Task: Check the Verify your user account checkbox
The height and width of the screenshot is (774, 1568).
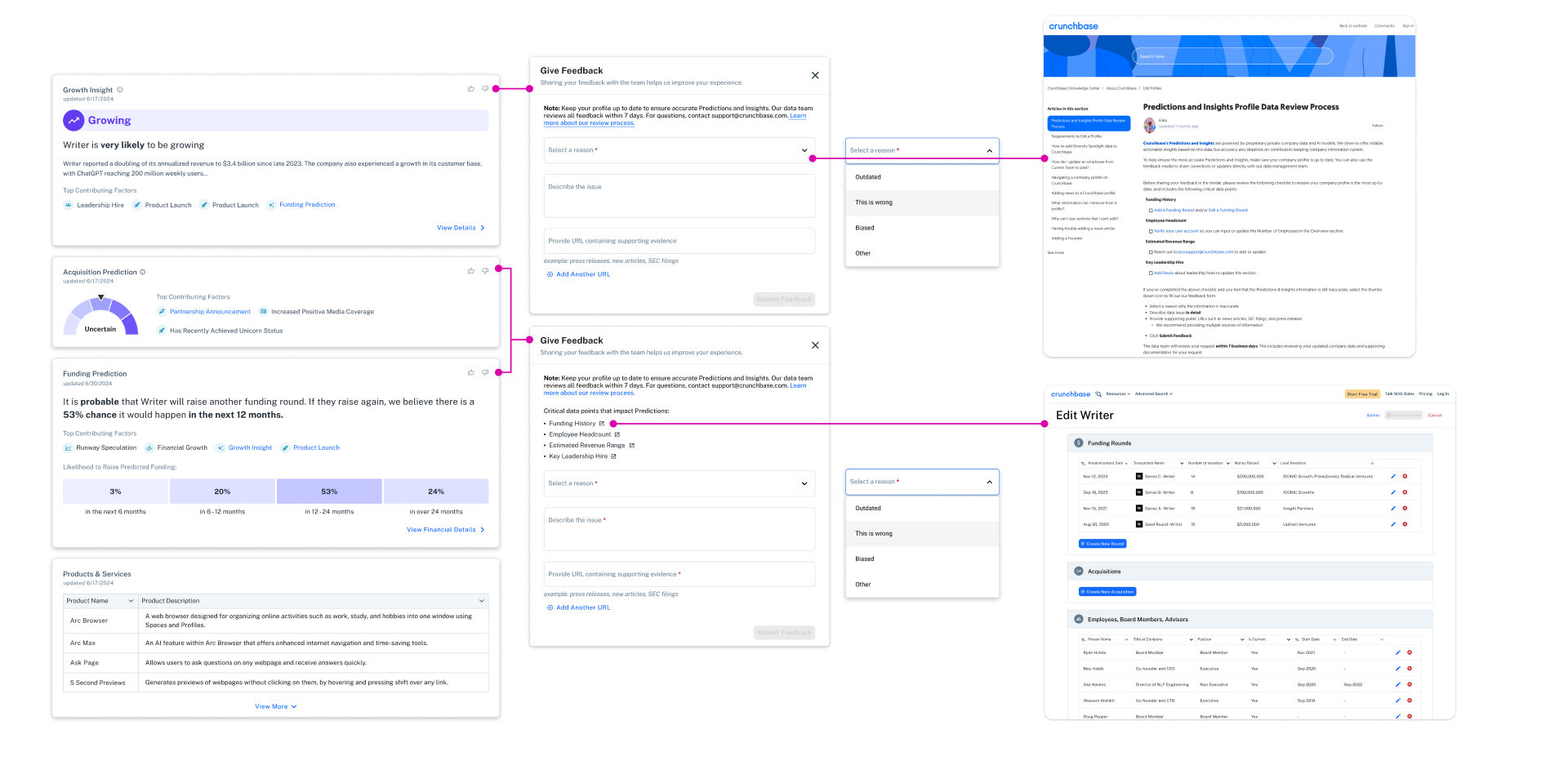Action: (x=1151, y=231)
